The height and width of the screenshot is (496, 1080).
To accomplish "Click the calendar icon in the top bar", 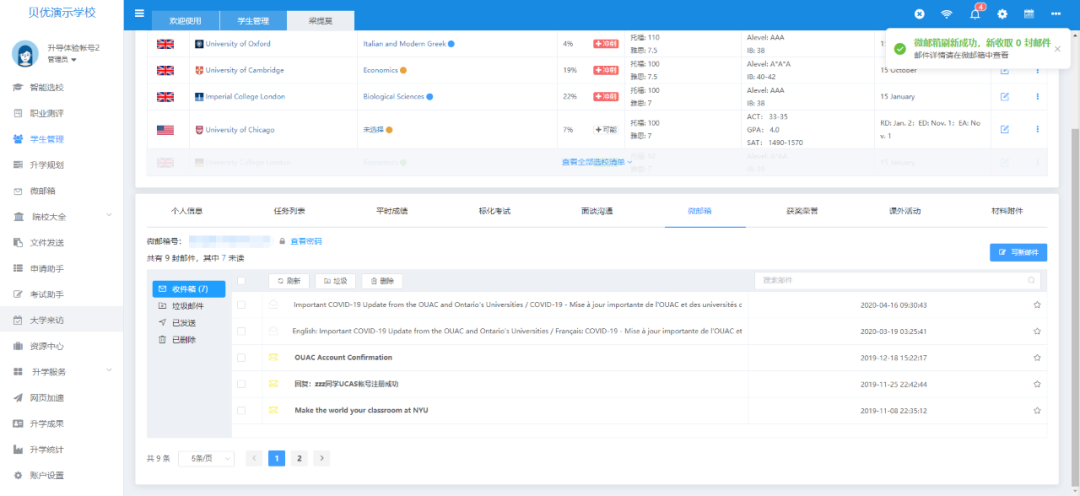I will coord(1029,13).
